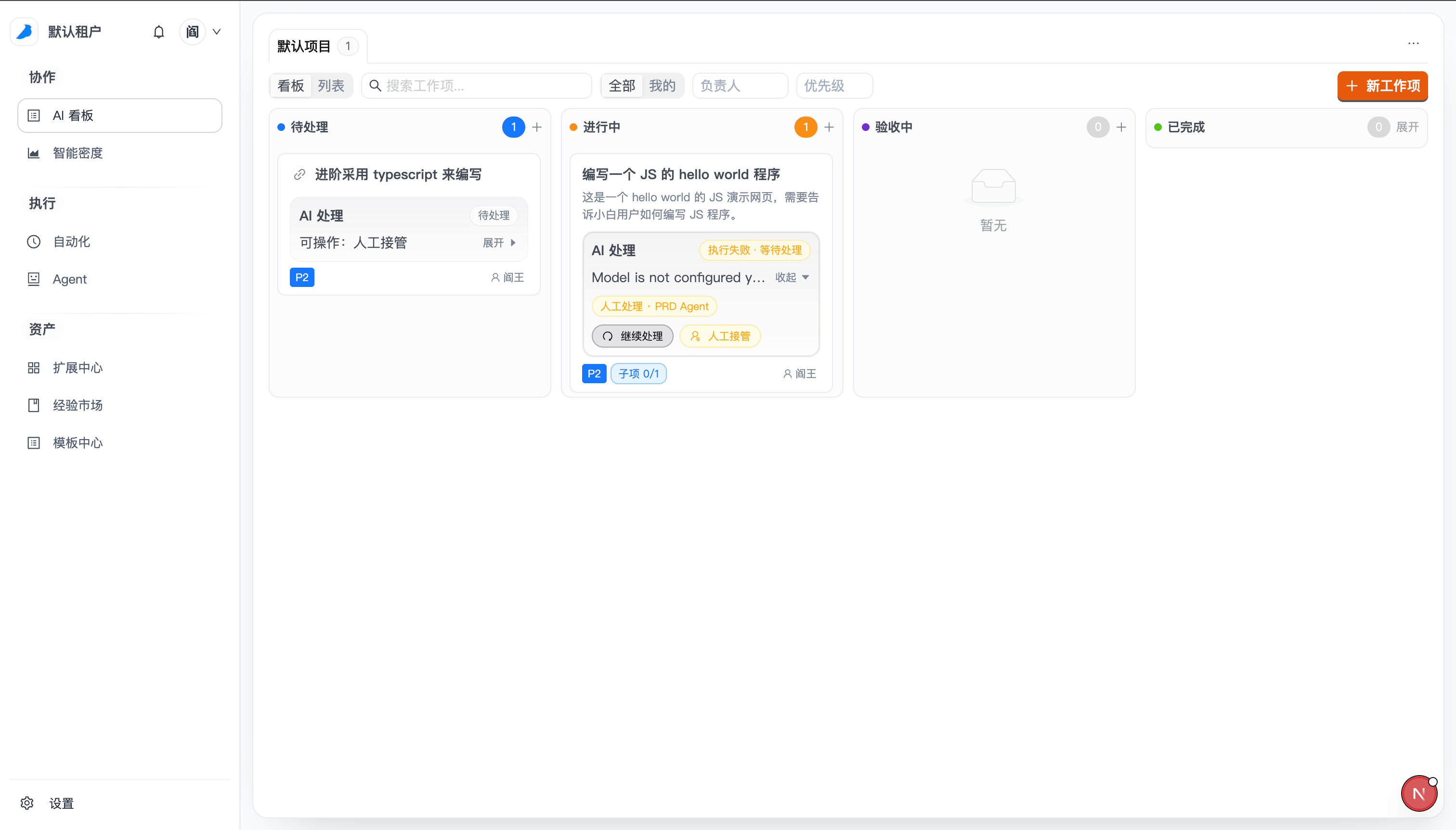Filter by 我的 work items
This screenshot has height=830, width=1456.
662,86
